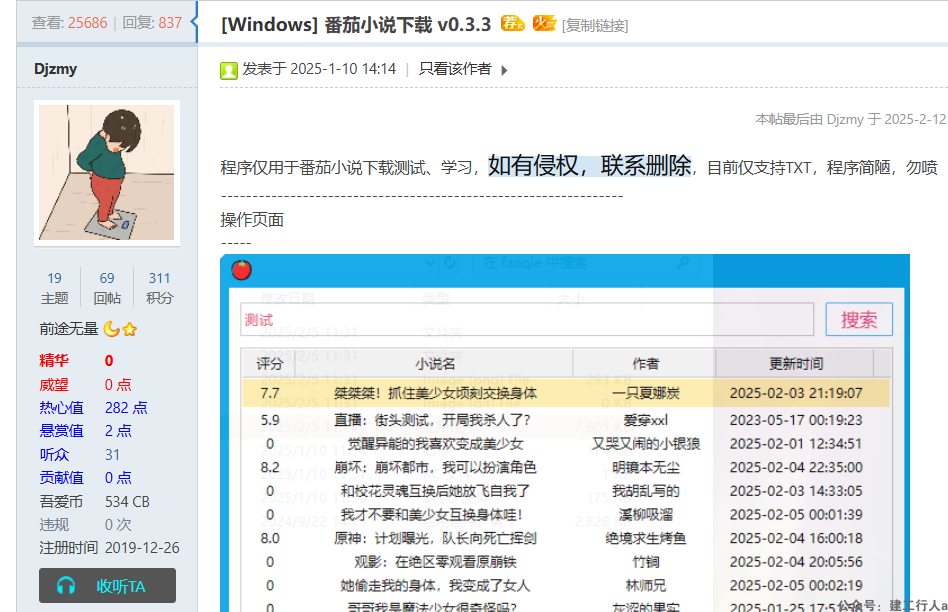The width and height of the screenshot is (948, 612).
Task: Click the 悬赏值 stat label
Action: pyautogui.click(x=61, y=431)
